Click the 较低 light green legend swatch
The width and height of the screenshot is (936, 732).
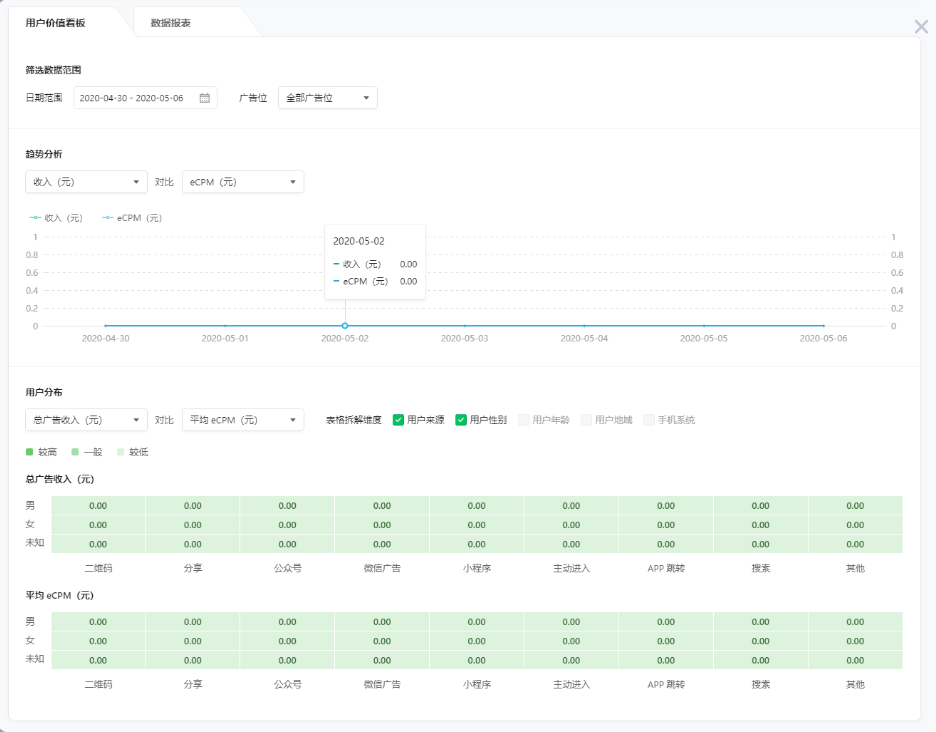click(121, 452)
